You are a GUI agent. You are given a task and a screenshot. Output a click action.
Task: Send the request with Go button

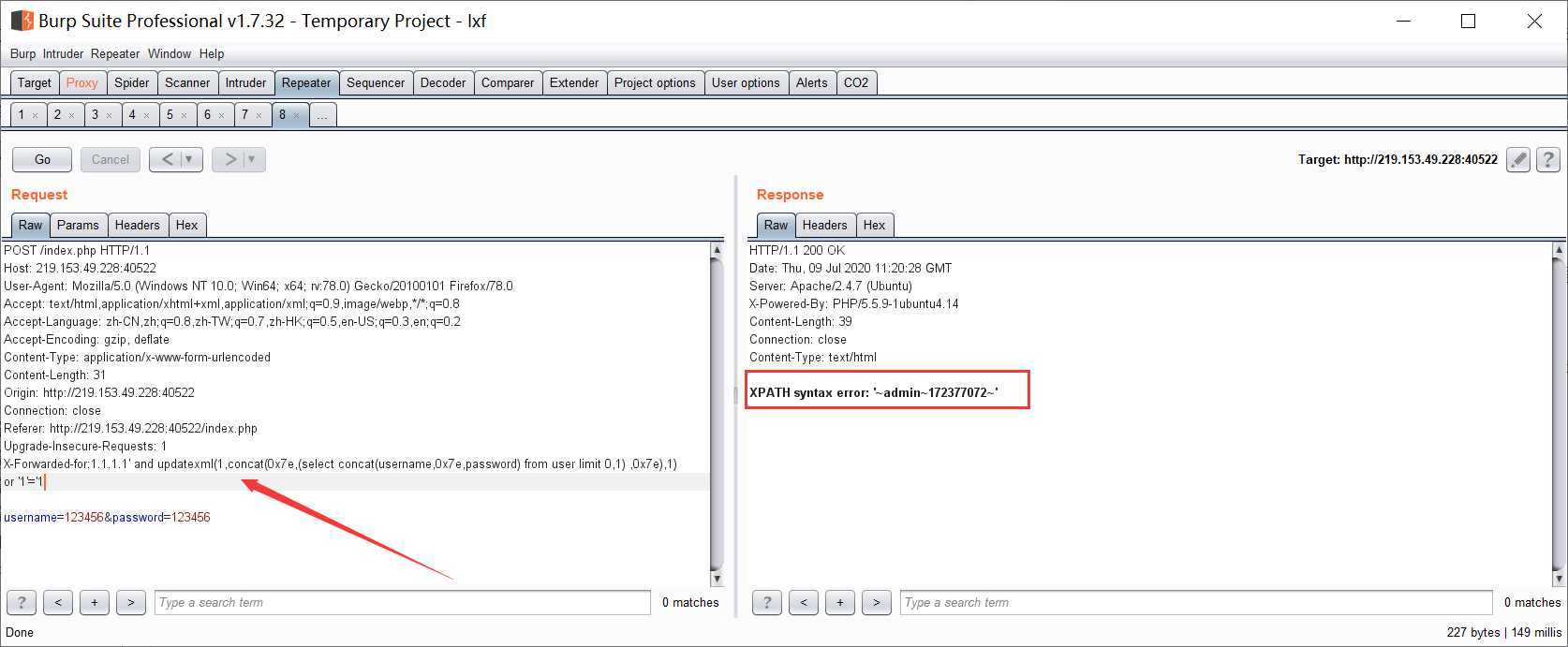click(42, 159)
